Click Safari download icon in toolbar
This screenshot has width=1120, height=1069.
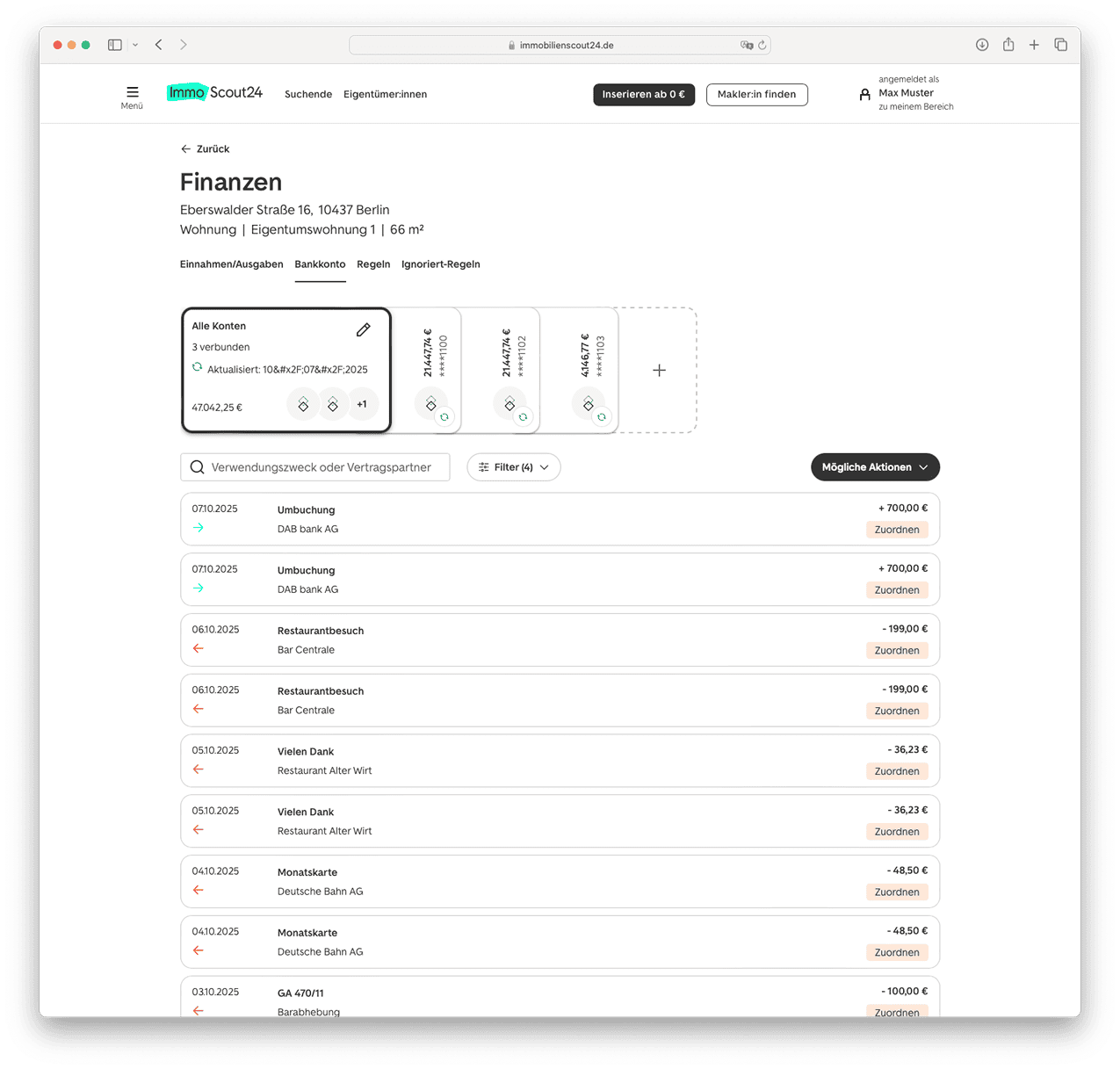(x=982, y=45)
